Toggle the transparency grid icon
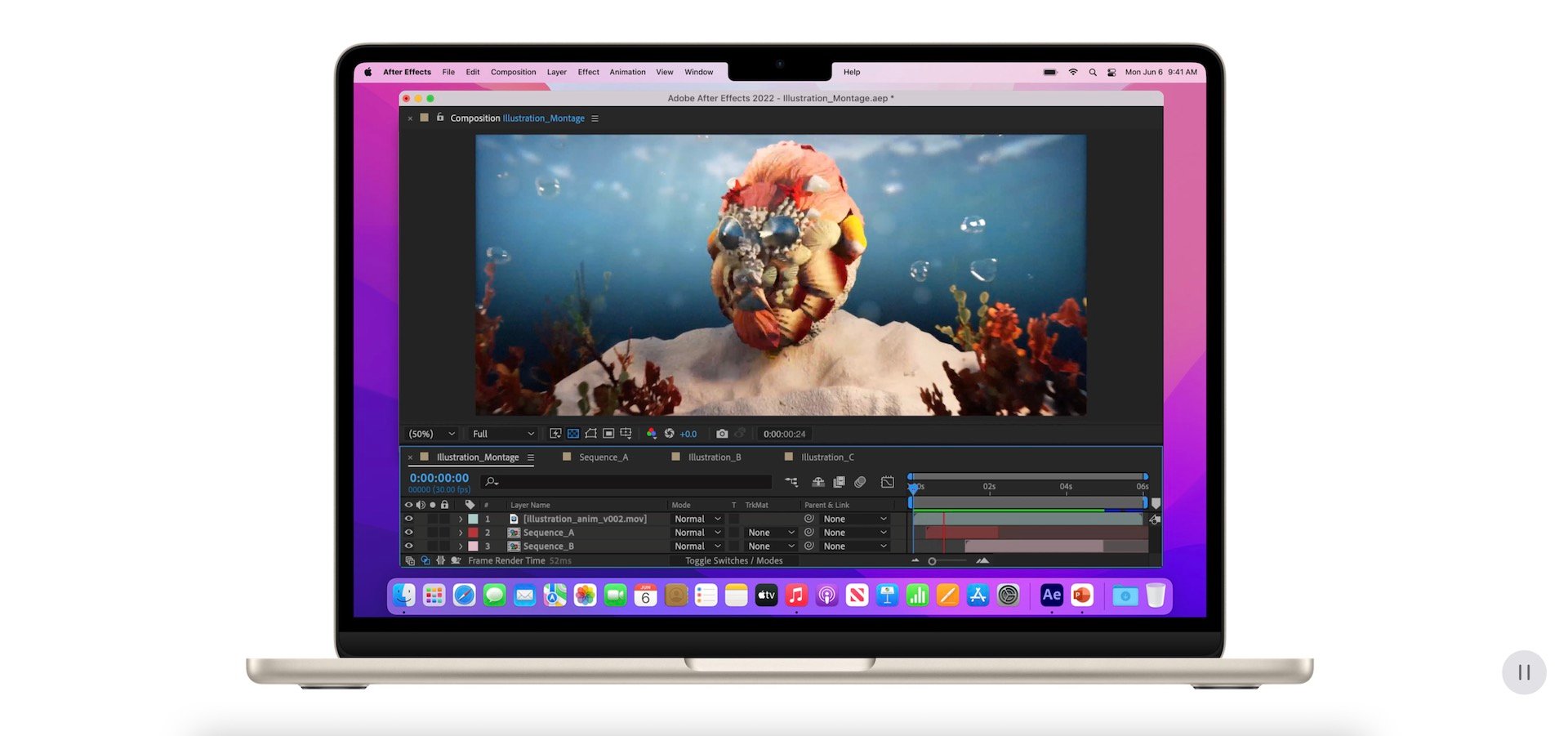The height and width of the screenshot is (736, 1568). click(x=573, y=434)
